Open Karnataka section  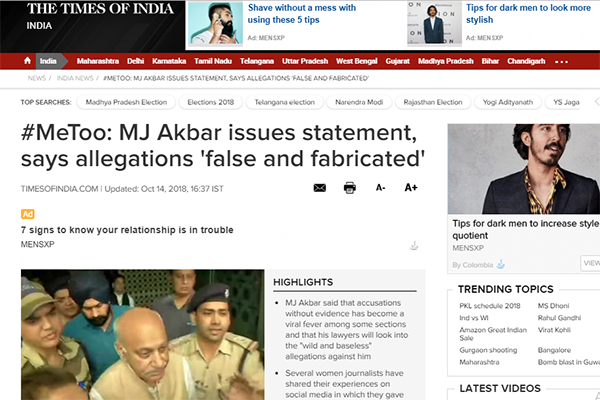click(169, 61)
